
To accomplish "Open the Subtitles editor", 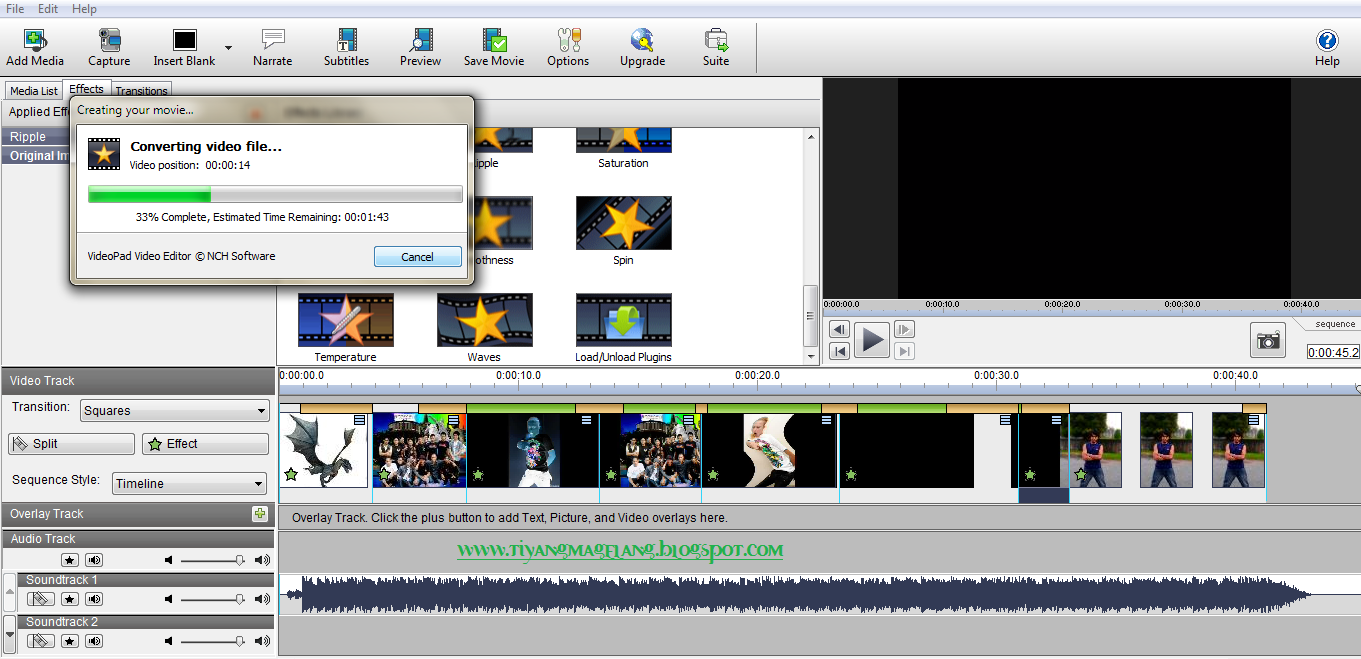I will [346, 47].
